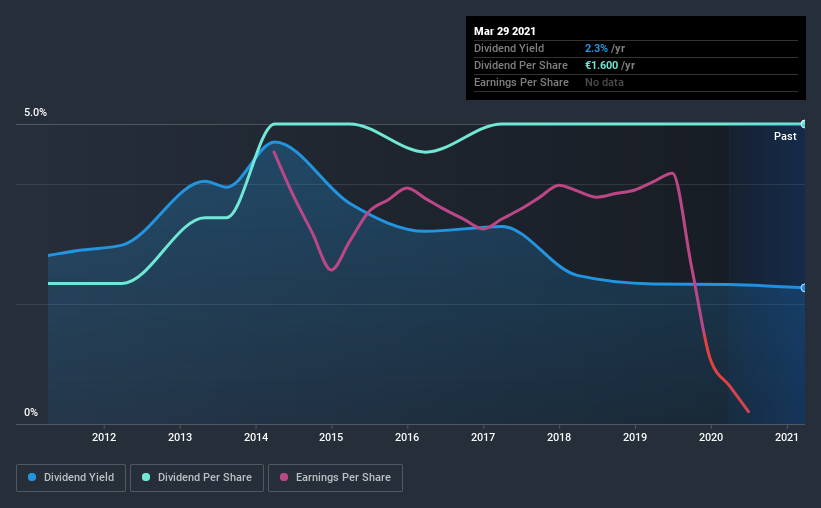Select the 2018 label on the time axis
821x508 pixels.
tap(559, 437)
